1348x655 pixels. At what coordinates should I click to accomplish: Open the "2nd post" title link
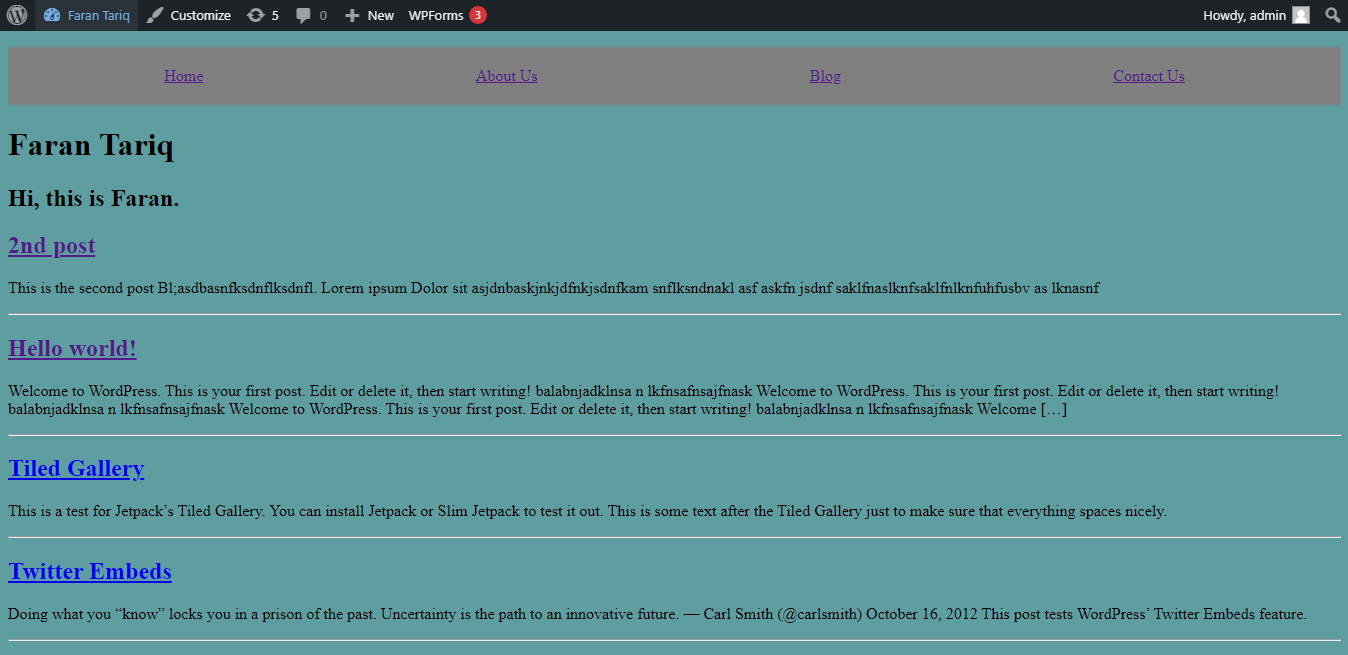pos(52,245)
